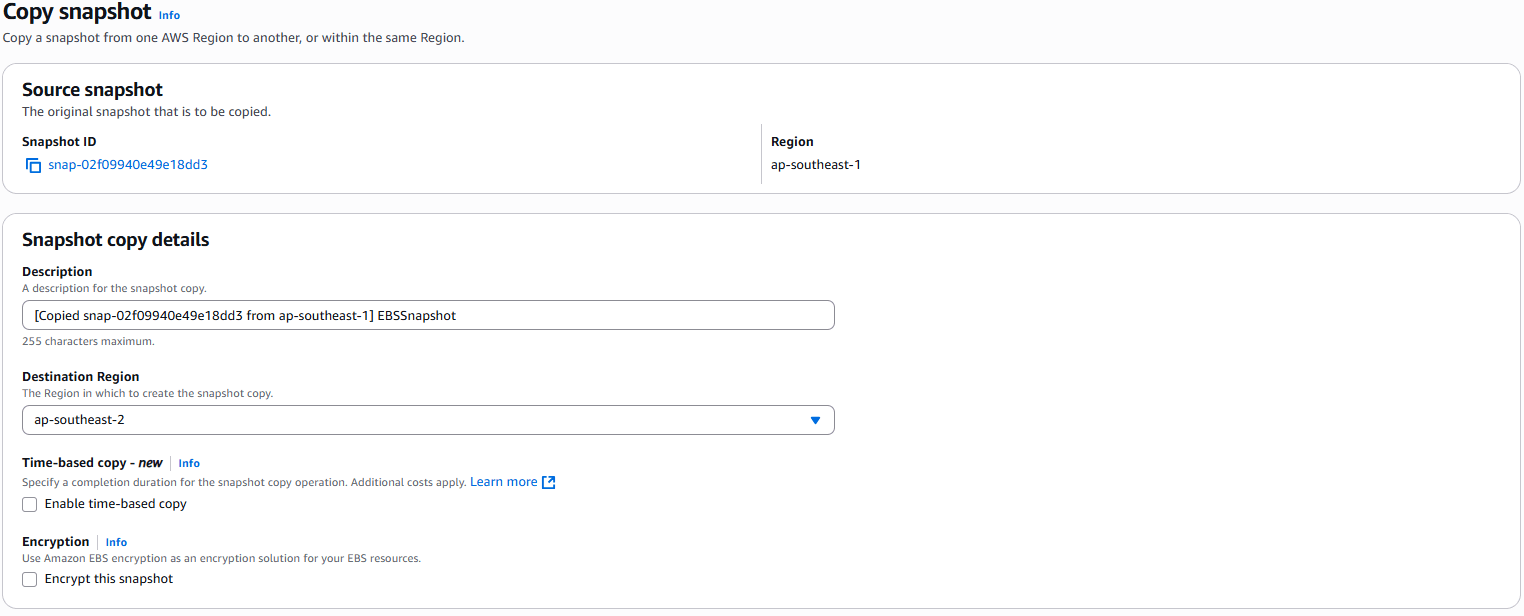Click the source Region value ap-southeast-1

click(x=816, y=164)
